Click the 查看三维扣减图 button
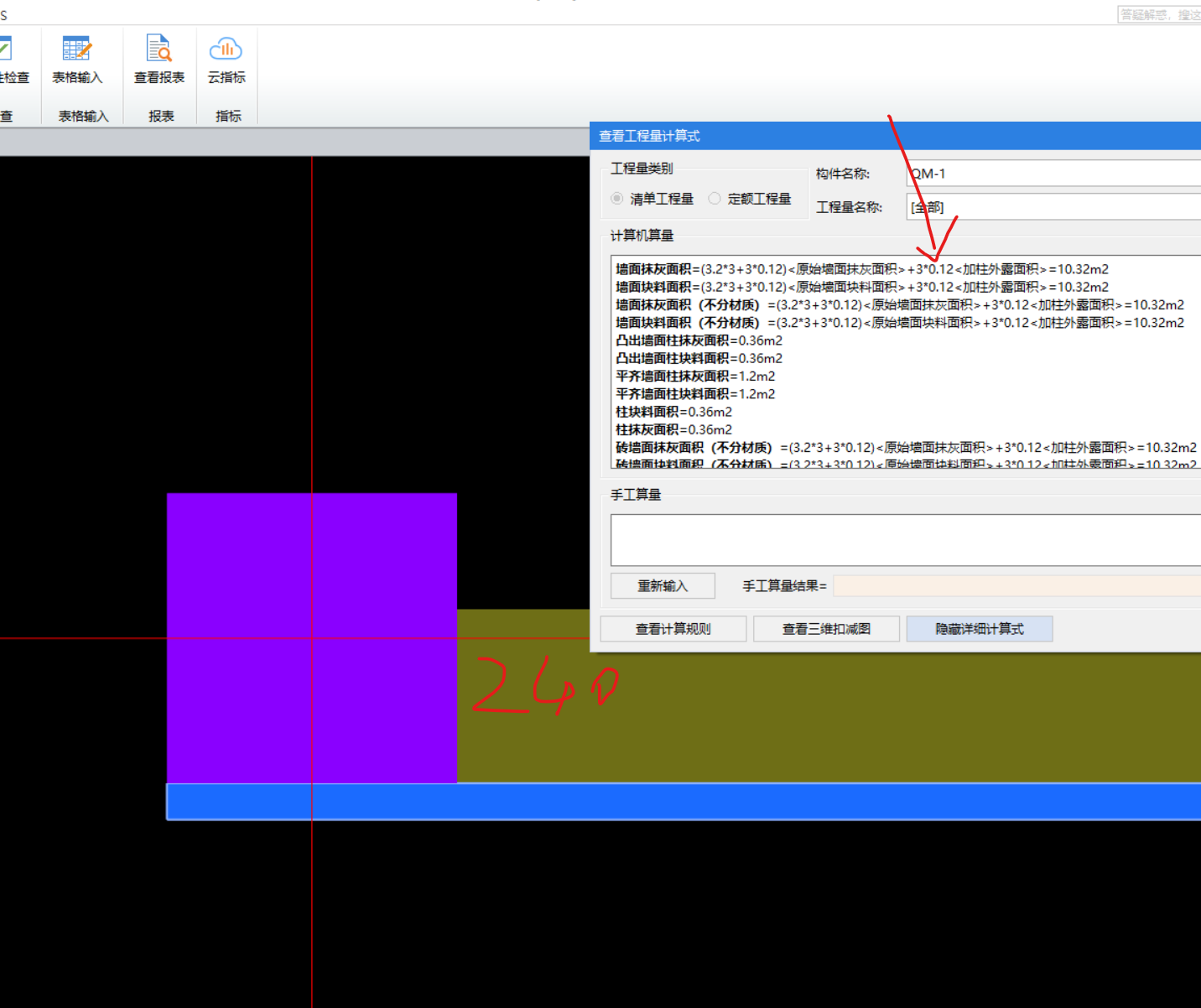 pyautogui.click(x=826, y=629)
